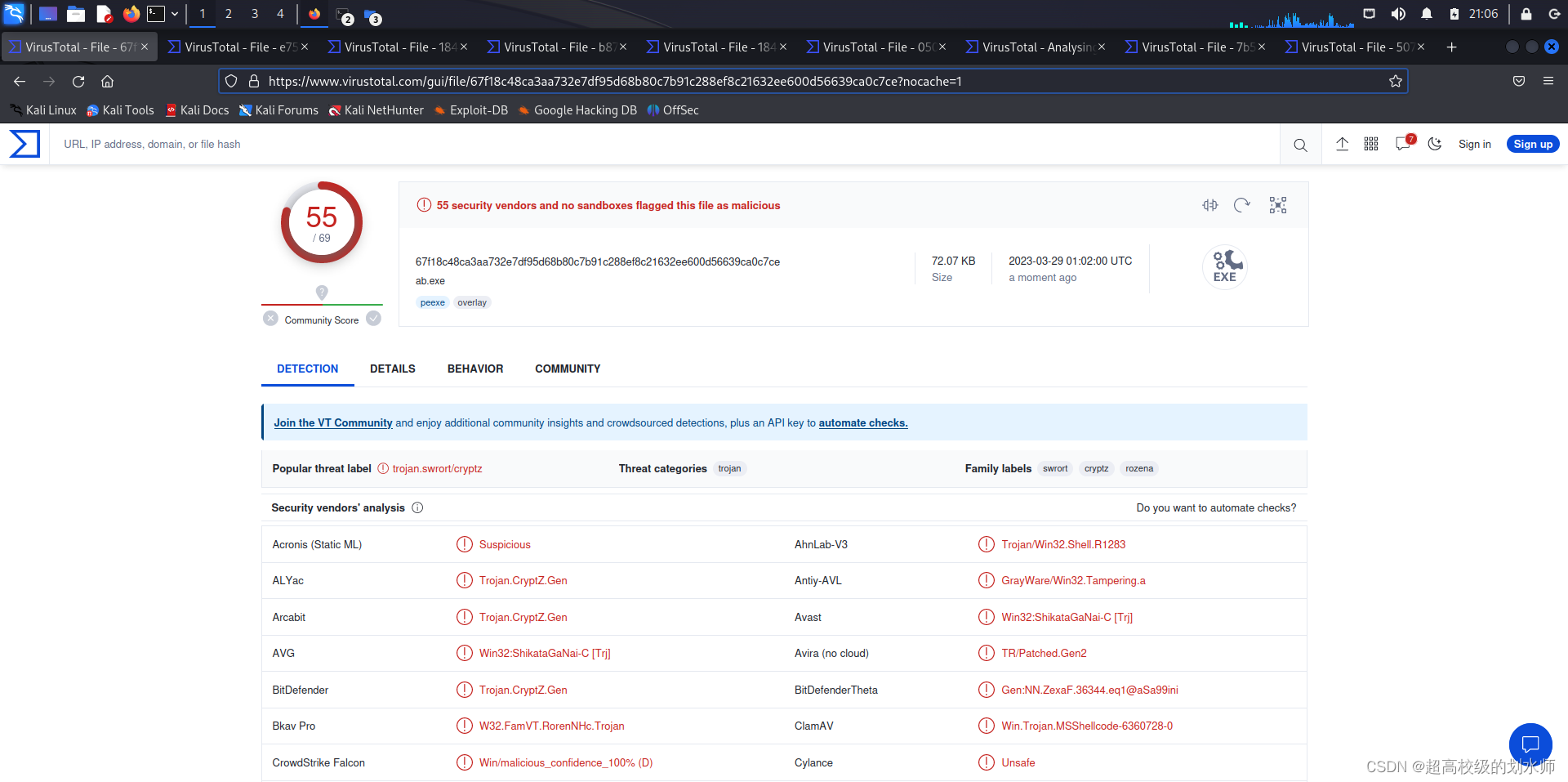Viewport: 1568px width, 782px height.
Task: Click the Community Score upvote icon
Action: [373, 319]
